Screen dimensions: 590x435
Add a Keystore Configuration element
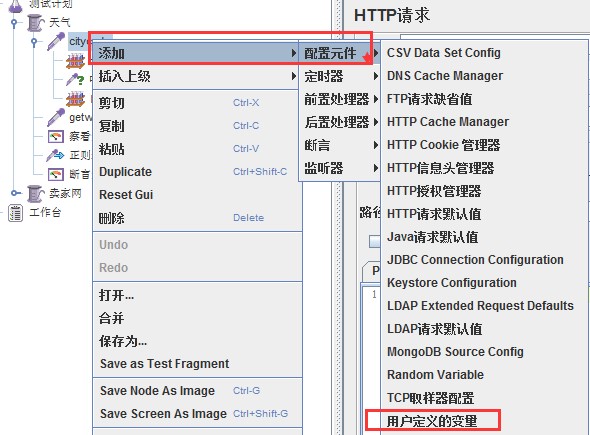[484, 283]
